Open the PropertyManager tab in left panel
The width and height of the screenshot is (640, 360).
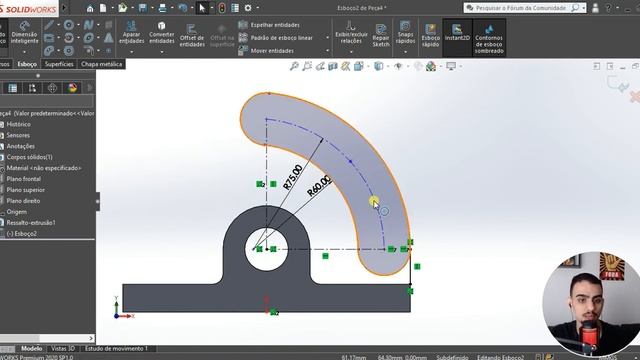pos(13,88)
